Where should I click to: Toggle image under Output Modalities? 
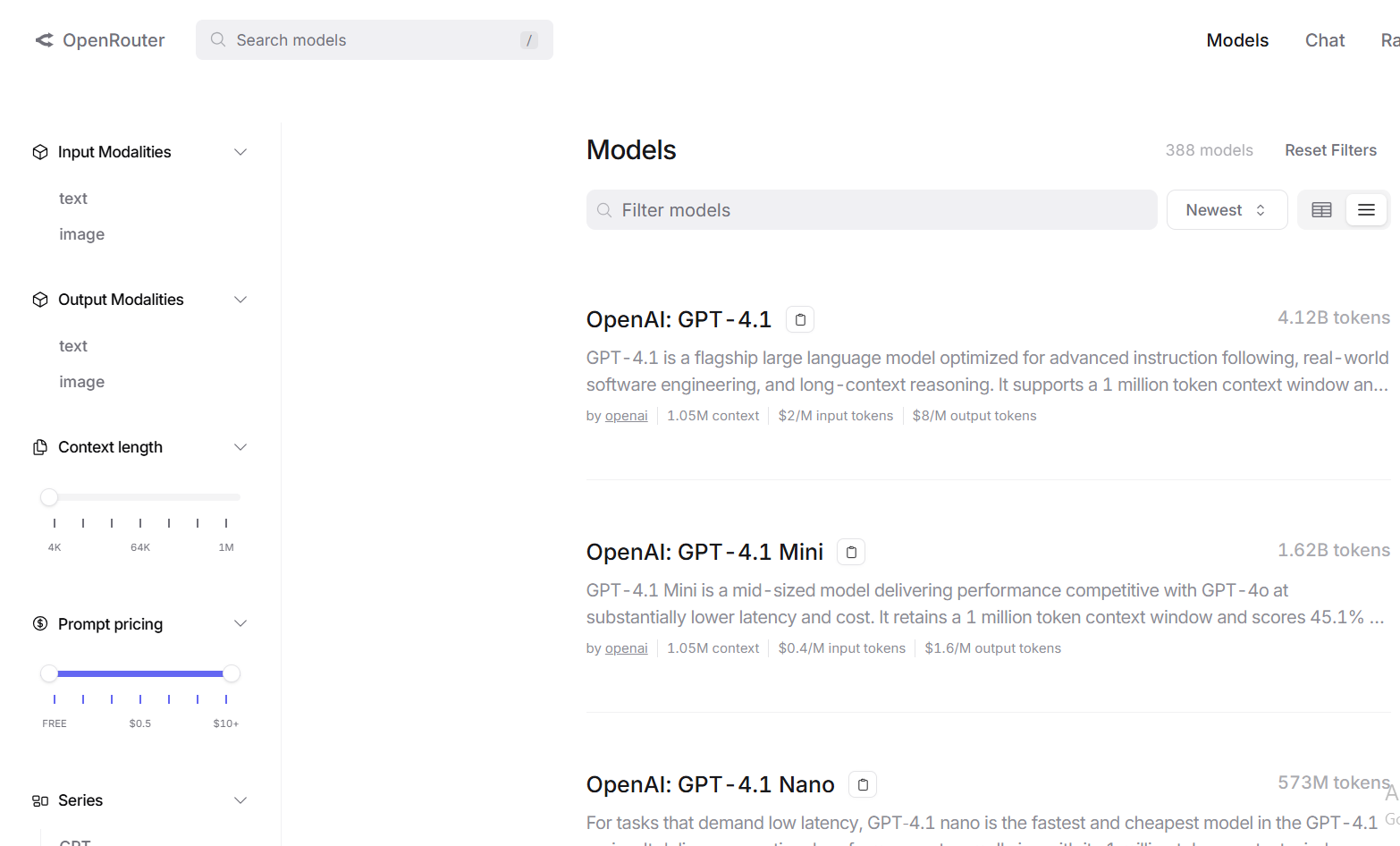point(82,382)
